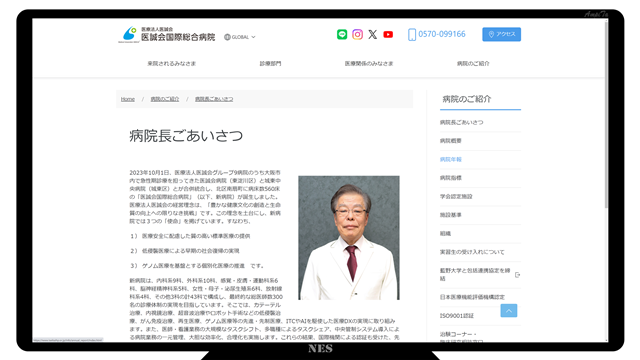640x360 pixels.
Task: Open the 病院のご紹介 top navigation menu
Action: [x=473, y=64]
